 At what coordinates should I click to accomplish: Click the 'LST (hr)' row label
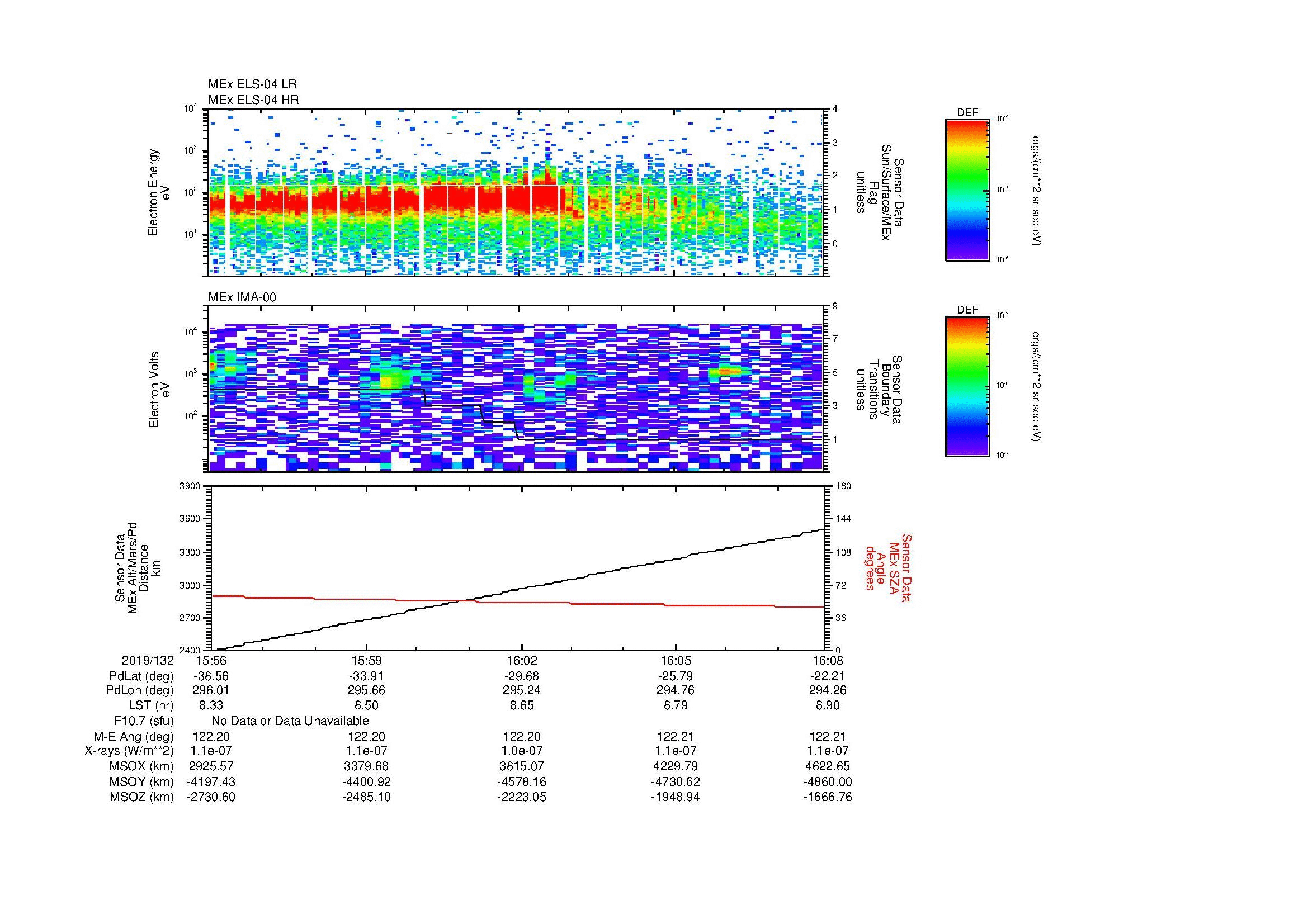pos(151,705)
